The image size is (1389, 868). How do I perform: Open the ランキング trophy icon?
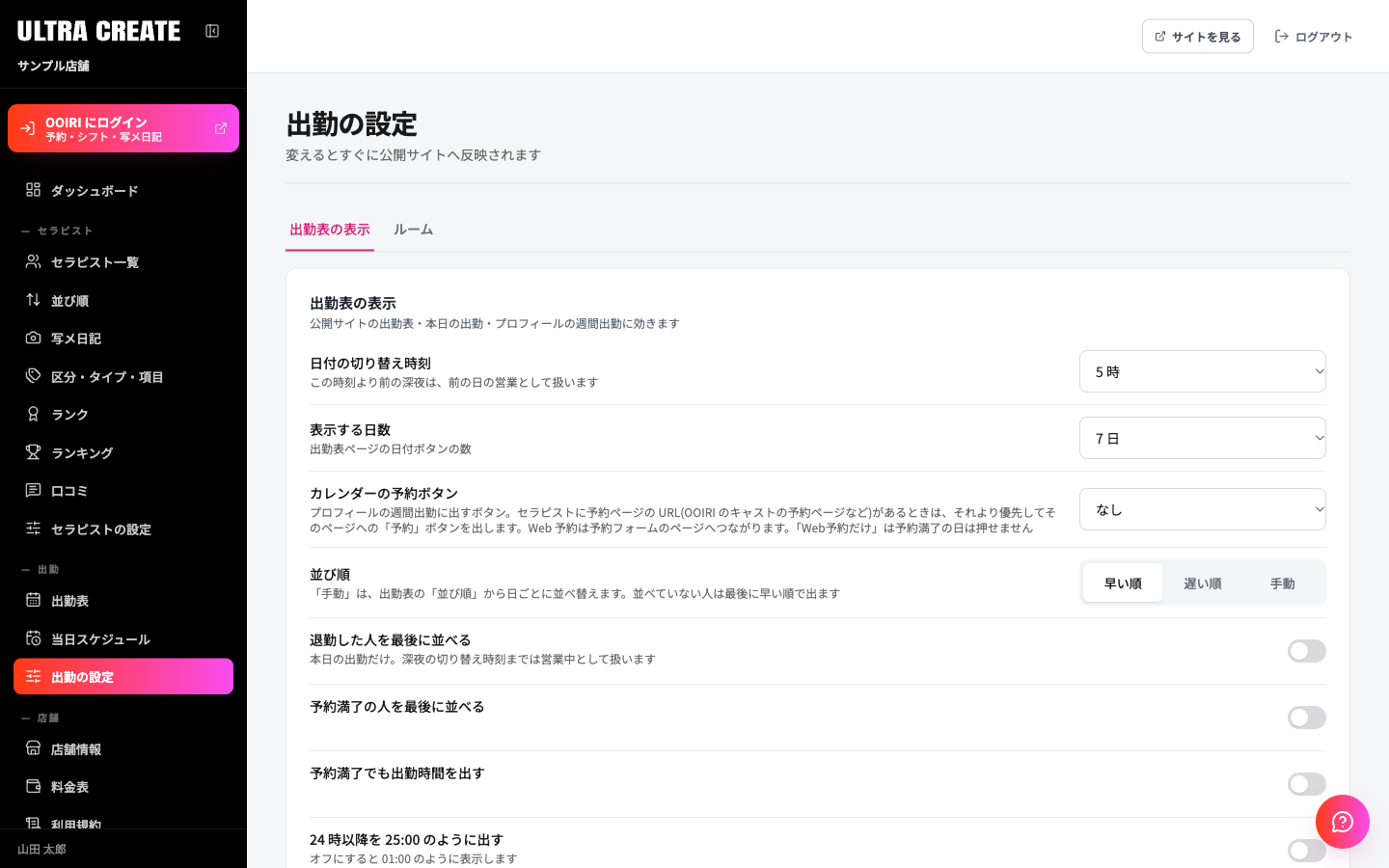tap(33, 452)
